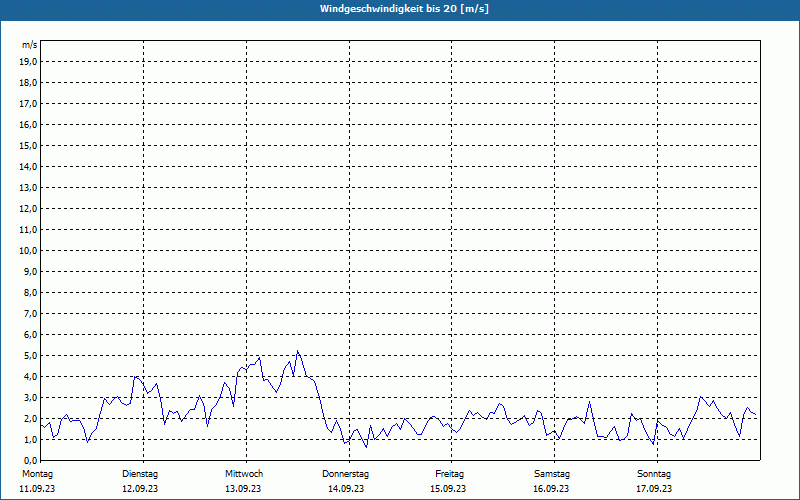Viewport: 800px width, 500px height.
Task: Click the 3,0 y-axis label
Action: click(x=30, y=397)
